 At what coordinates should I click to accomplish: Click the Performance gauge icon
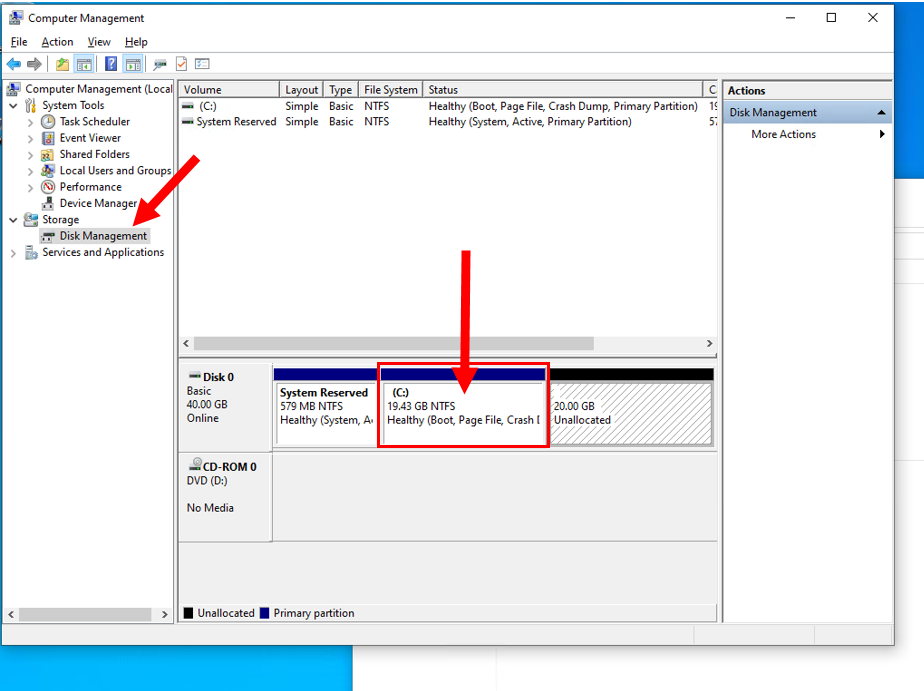pyautogui.click(x=48, y=187)
